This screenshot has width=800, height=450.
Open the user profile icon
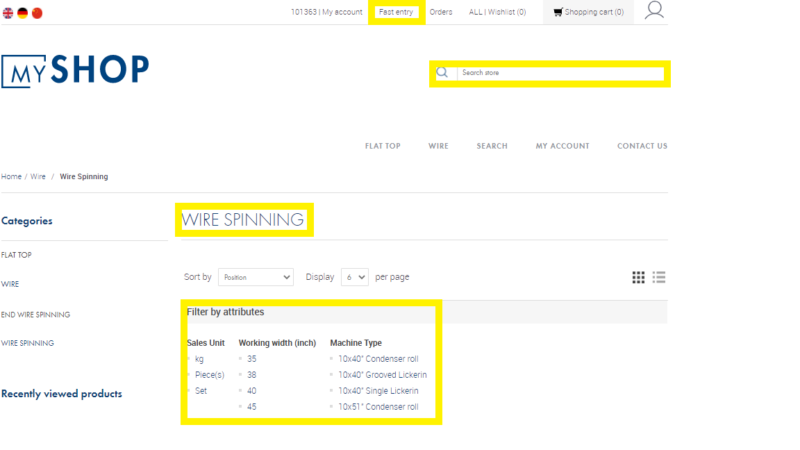tap(654, 11)
